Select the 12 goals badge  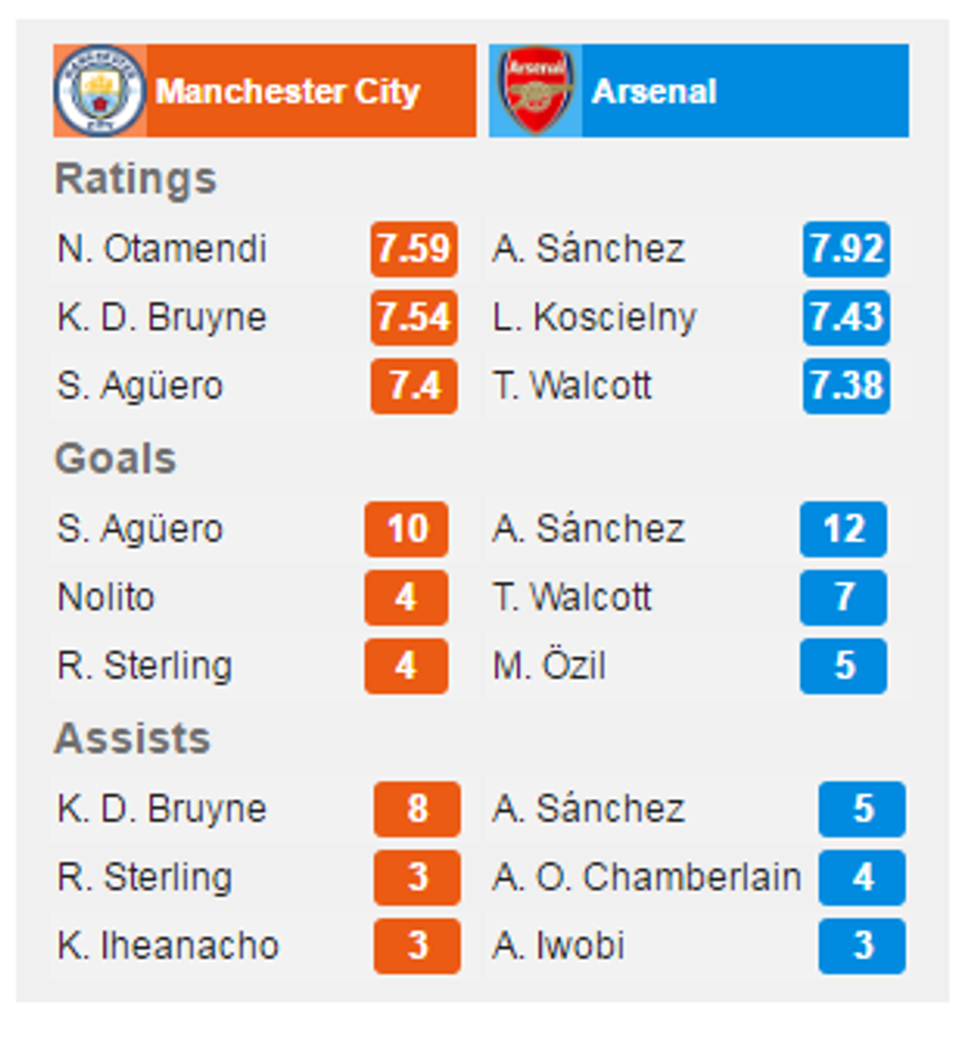pos(843,529)
